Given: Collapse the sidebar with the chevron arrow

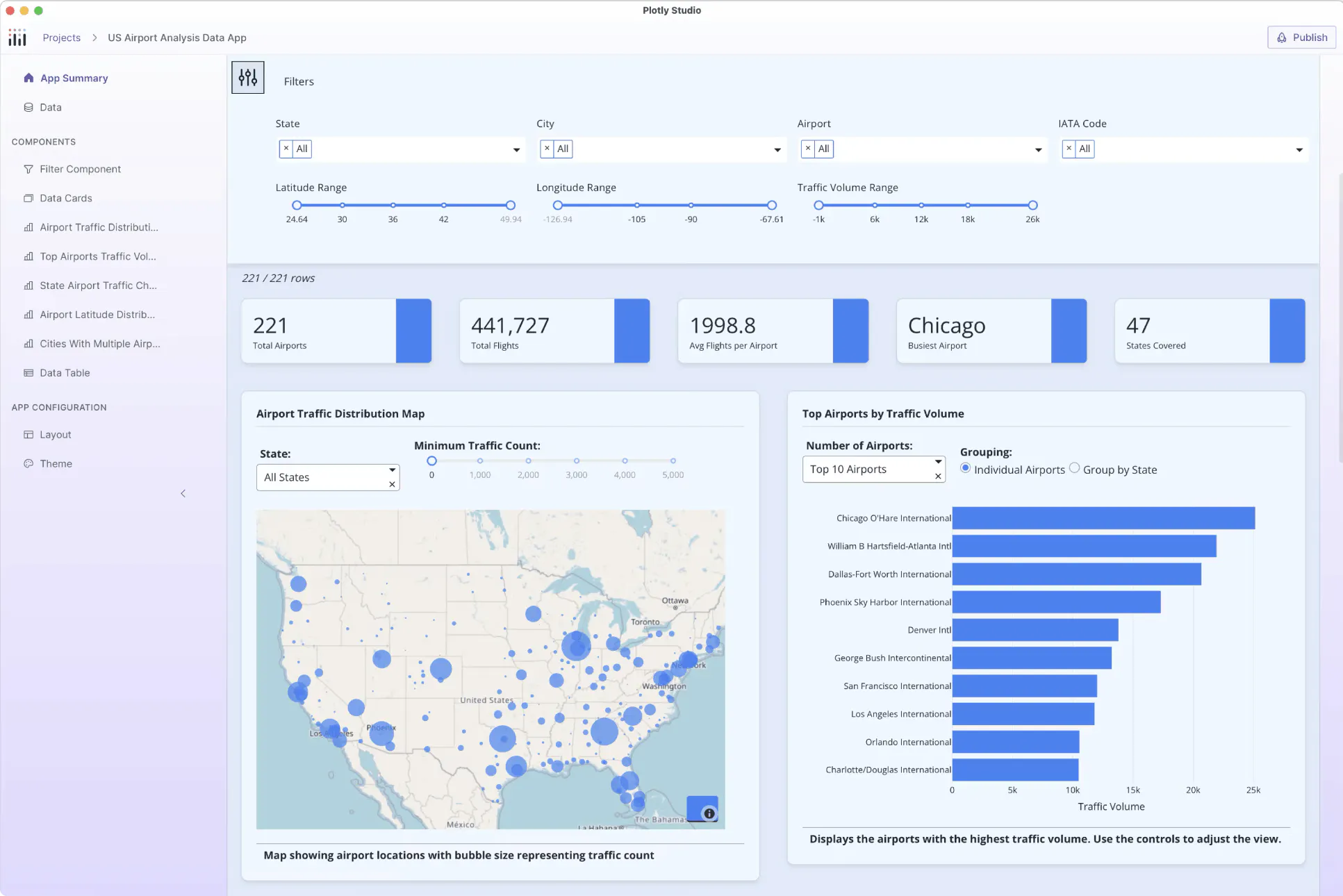Looking at the screenshot, I should [x=183, y=493].
